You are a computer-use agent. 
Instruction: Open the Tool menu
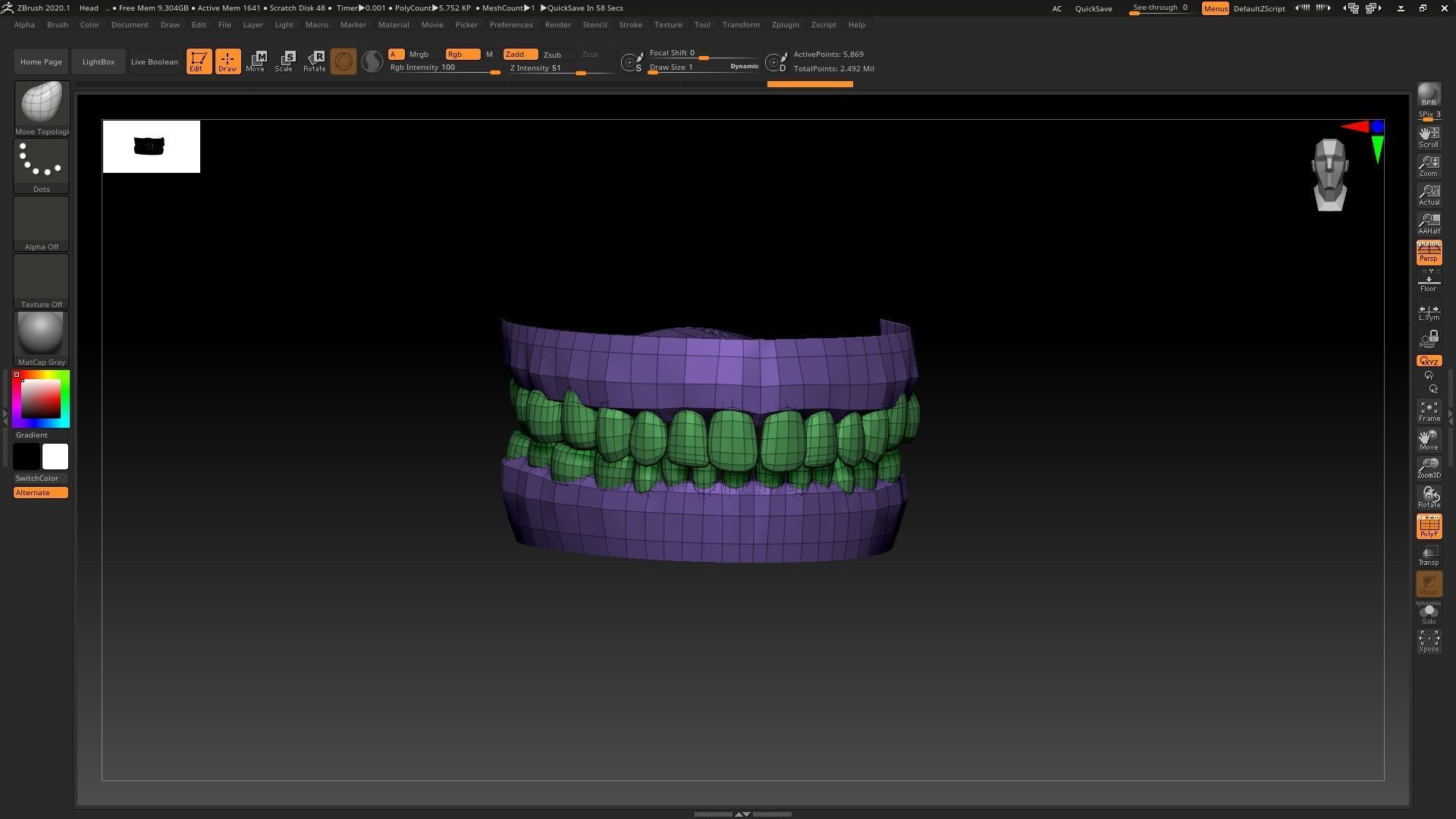point(701,24)
